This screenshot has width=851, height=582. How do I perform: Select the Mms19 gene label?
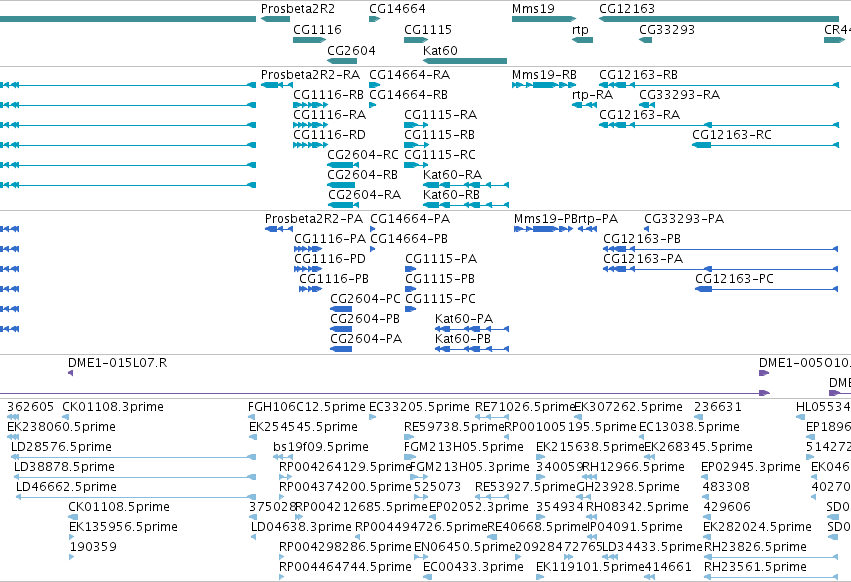tap(533, 9)
